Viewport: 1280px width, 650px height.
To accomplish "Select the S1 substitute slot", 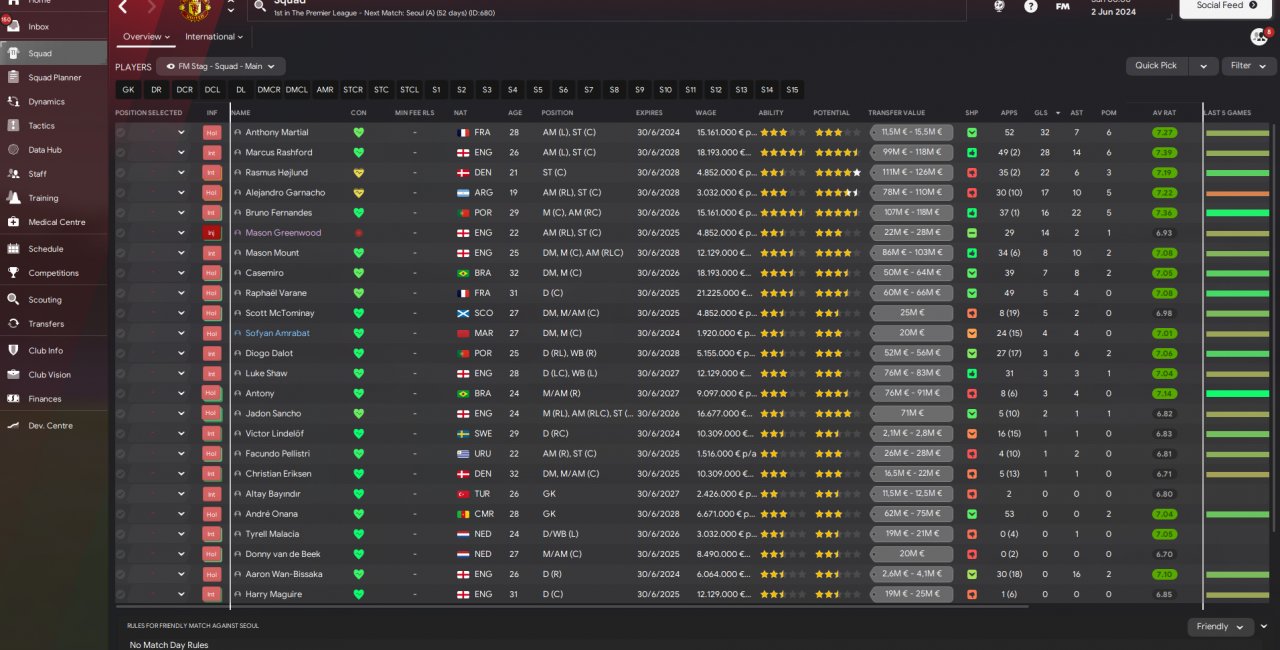I will coord(436,90).
